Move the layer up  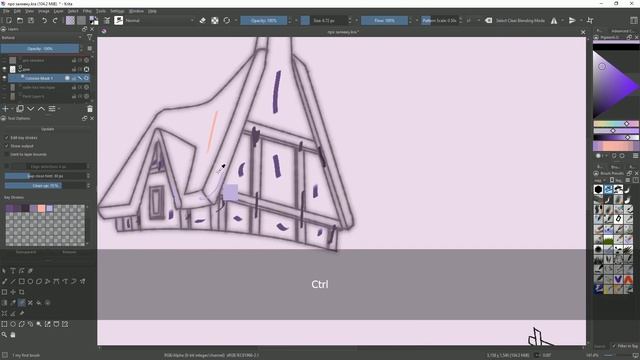(41, 109)
